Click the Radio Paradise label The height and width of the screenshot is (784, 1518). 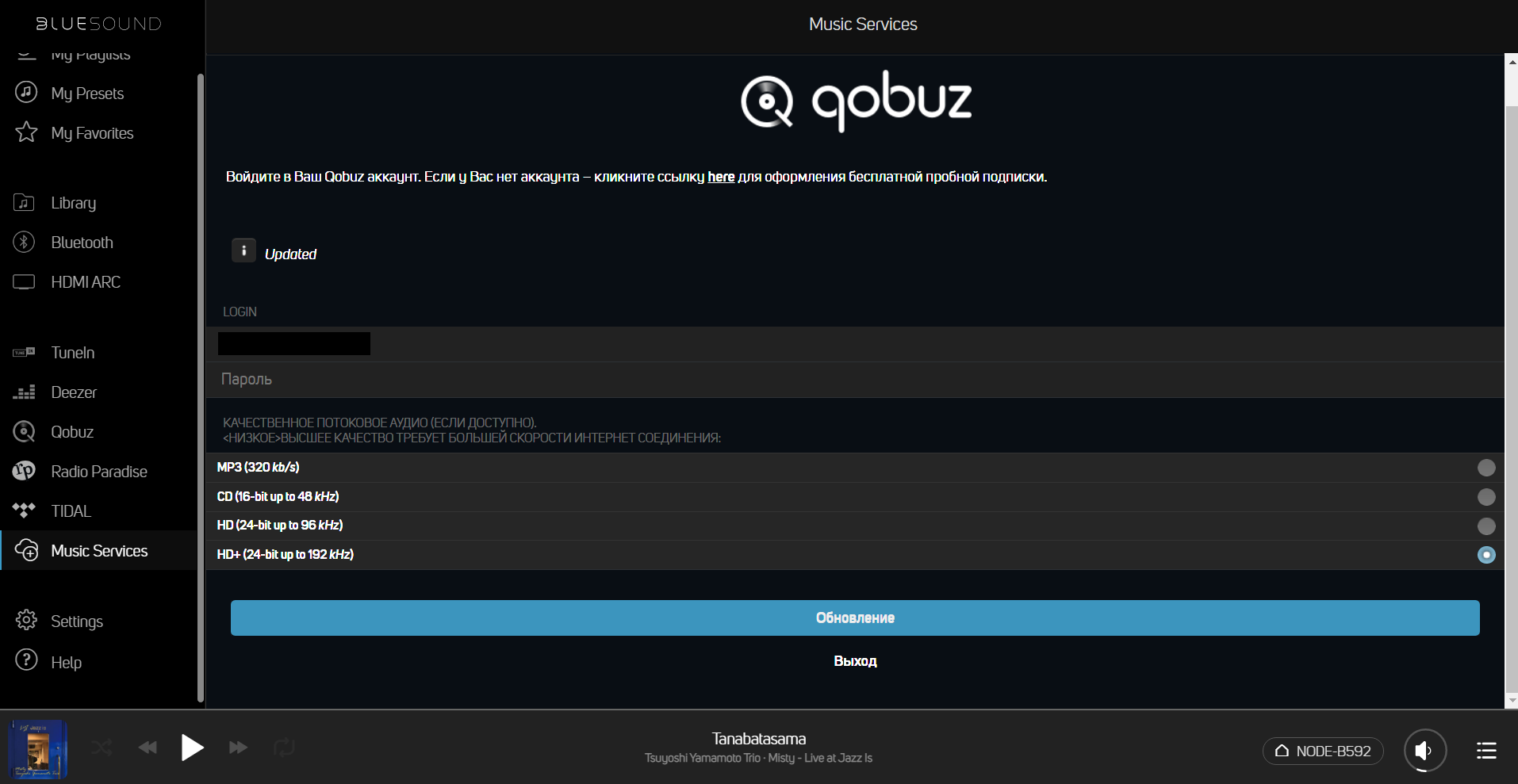click(x=99, y=472)
